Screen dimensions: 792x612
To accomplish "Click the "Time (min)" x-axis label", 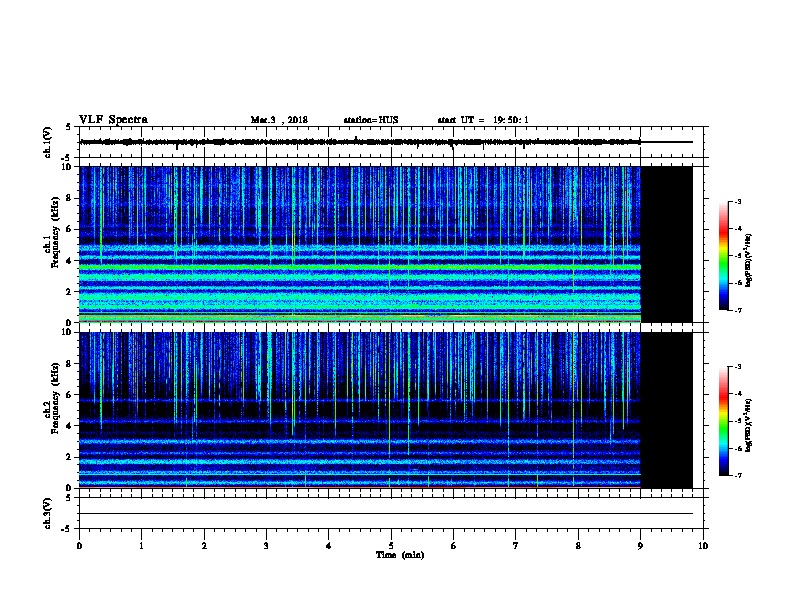I will [x=400, y=555].
